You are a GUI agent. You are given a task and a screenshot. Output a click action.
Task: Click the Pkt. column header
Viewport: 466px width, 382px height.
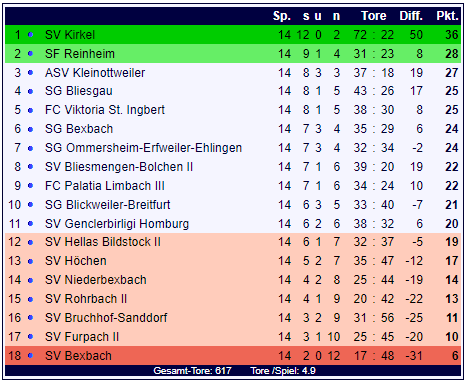click(x=447, y=16)
